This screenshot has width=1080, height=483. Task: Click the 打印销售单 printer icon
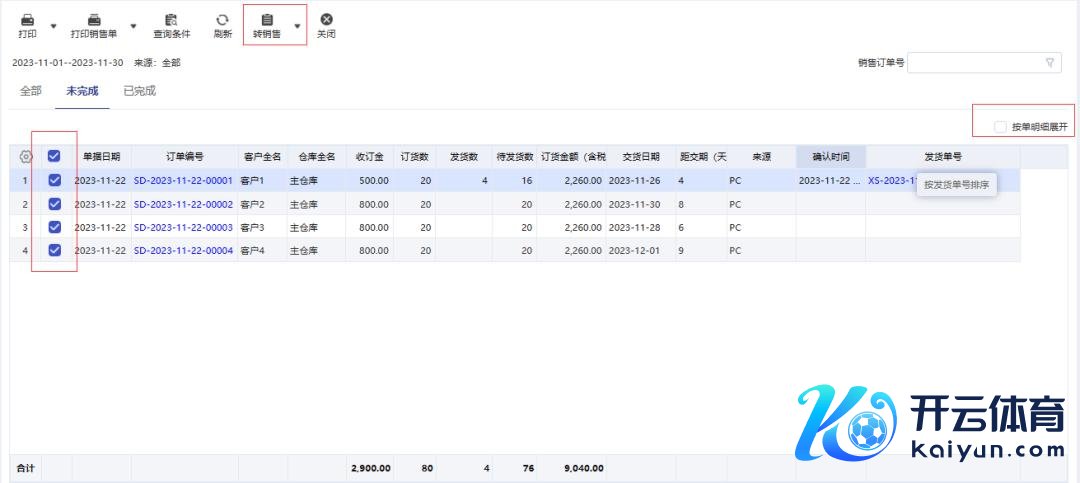point(94,19)
